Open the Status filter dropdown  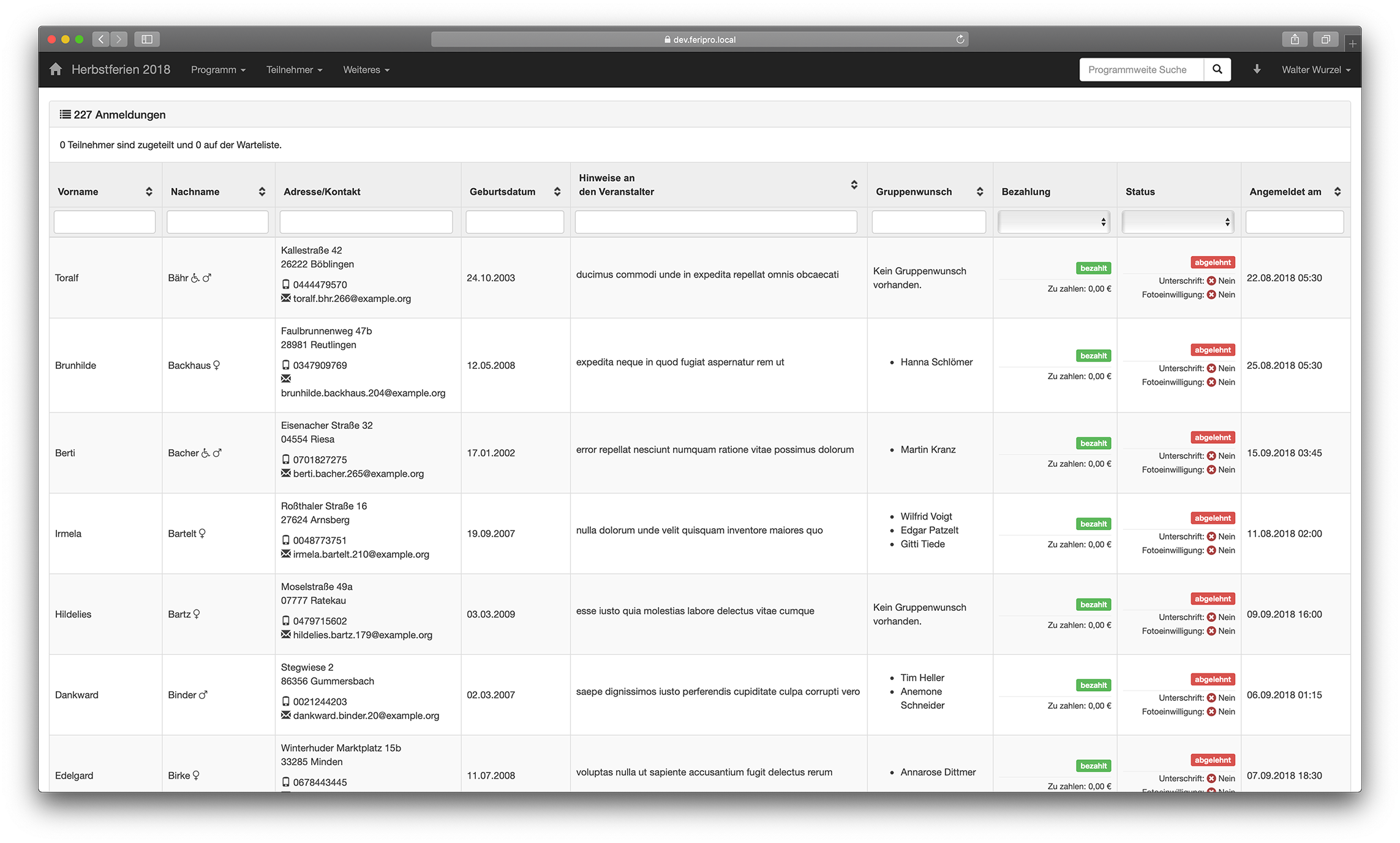pos(1177,222)
